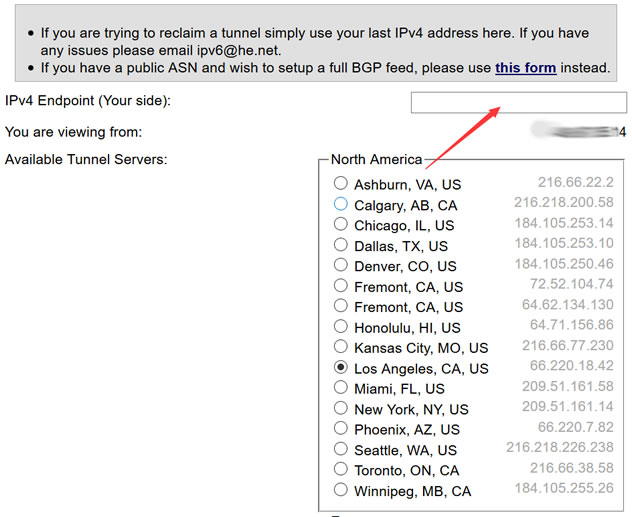This screenshot has width=632, height=517.
Task: Pick the Seattle, WA, US tunnel server
Action: [x=341, y=448]
